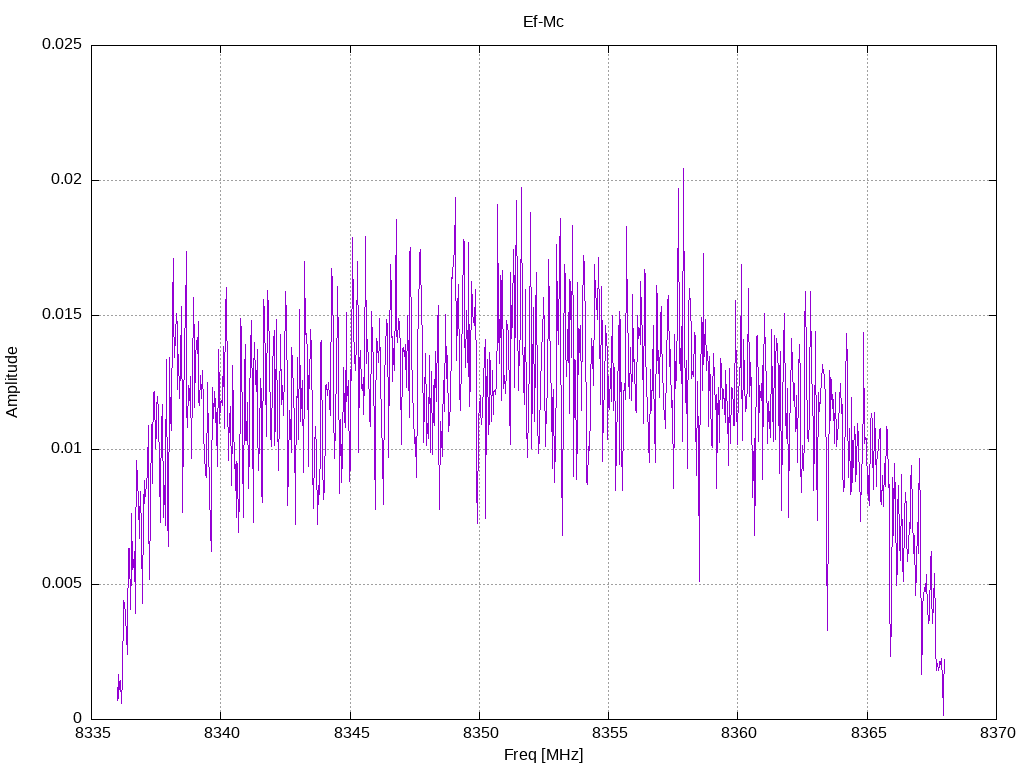This screenshot has width=1024, height=768.
Task: Click the plot title 'Ef-Mc'
Action: click(x=543, y=22)
